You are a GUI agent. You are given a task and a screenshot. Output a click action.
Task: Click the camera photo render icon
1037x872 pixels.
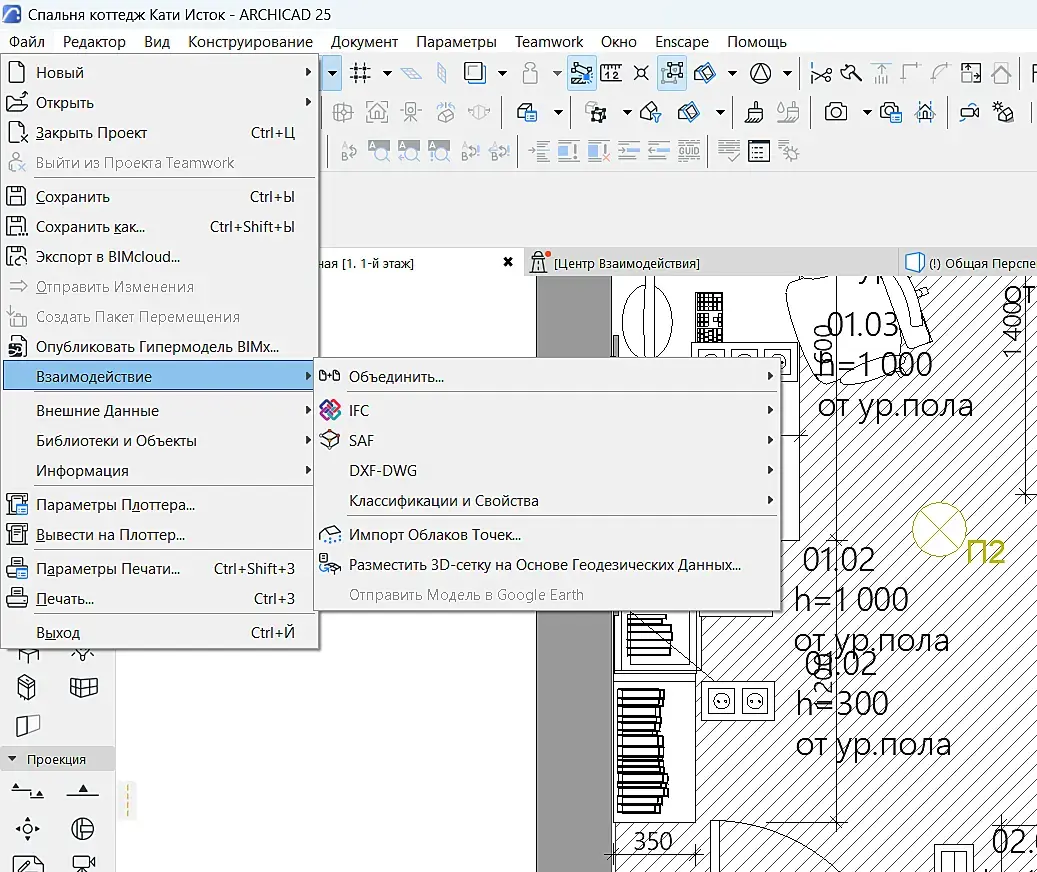(836, 111)
